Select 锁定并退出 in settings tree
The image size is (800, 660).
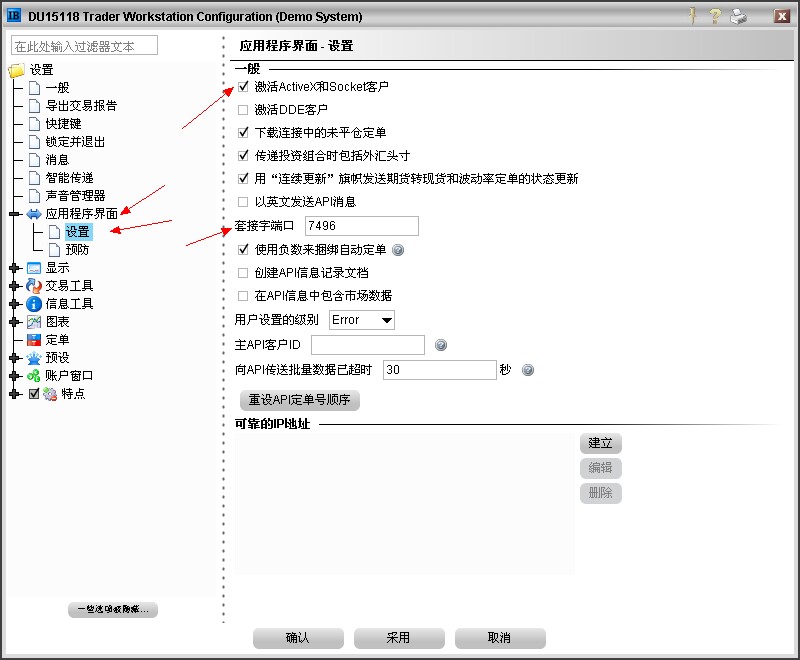(x=75, y=142)
